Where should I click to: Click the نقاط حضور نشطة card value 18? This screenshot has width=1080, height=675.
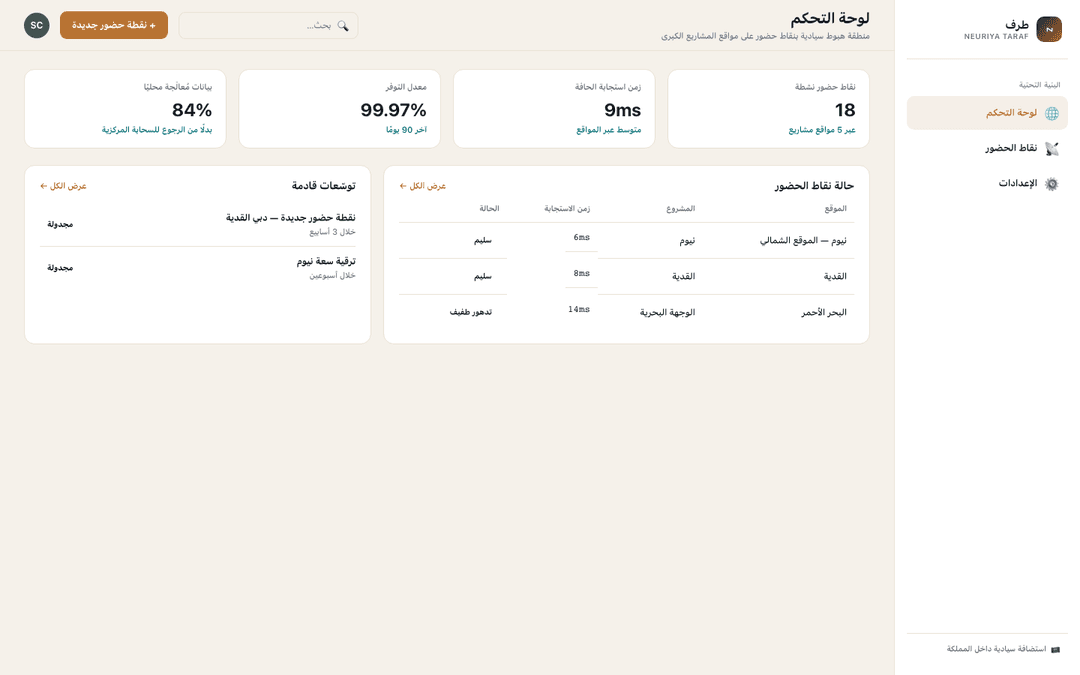[844, 110]
